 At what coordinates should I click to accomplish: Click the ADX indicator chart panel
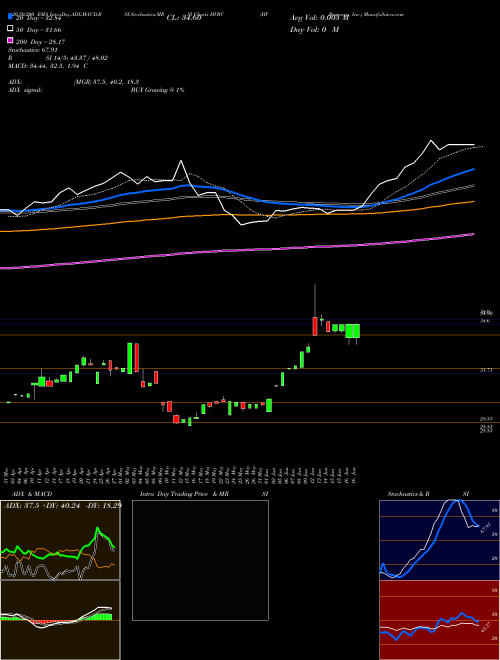60,540
